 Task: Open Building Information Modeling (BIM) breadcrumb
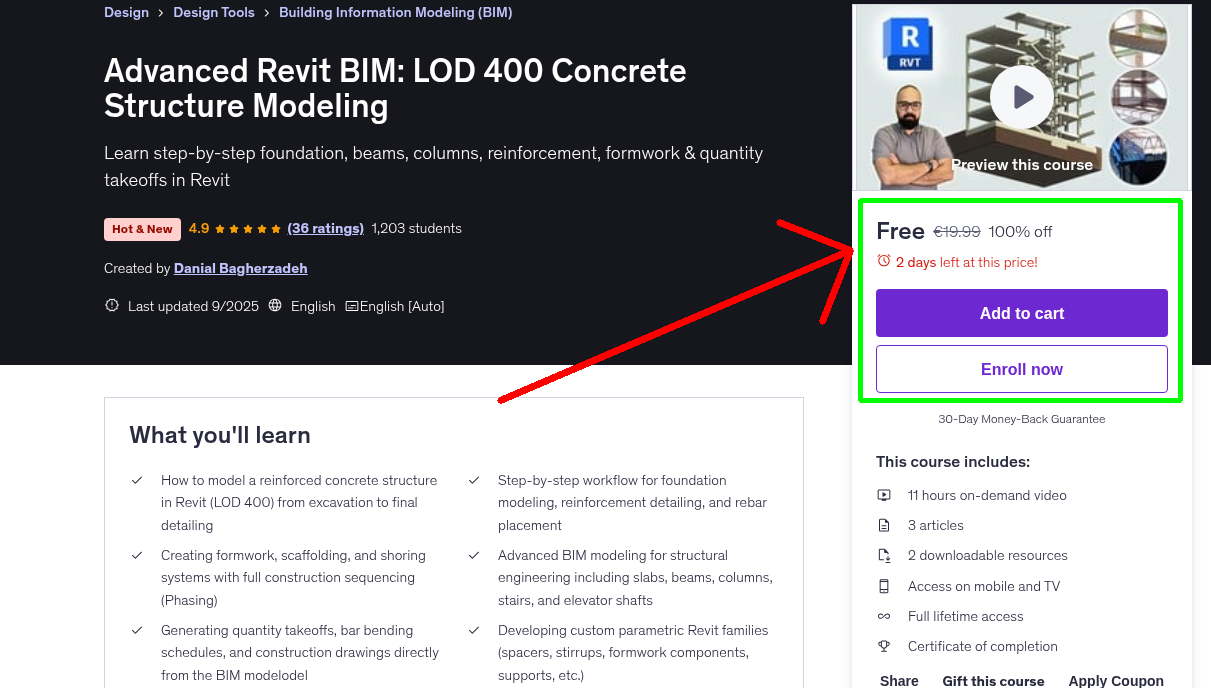point(395,13)
